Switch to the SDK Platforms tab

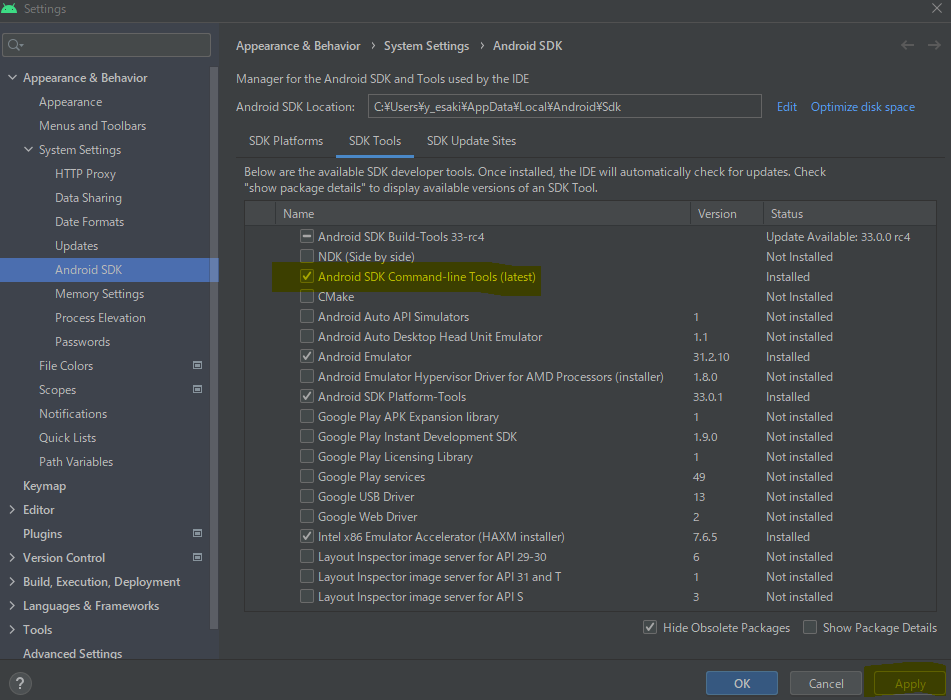[x=286, y=141]
